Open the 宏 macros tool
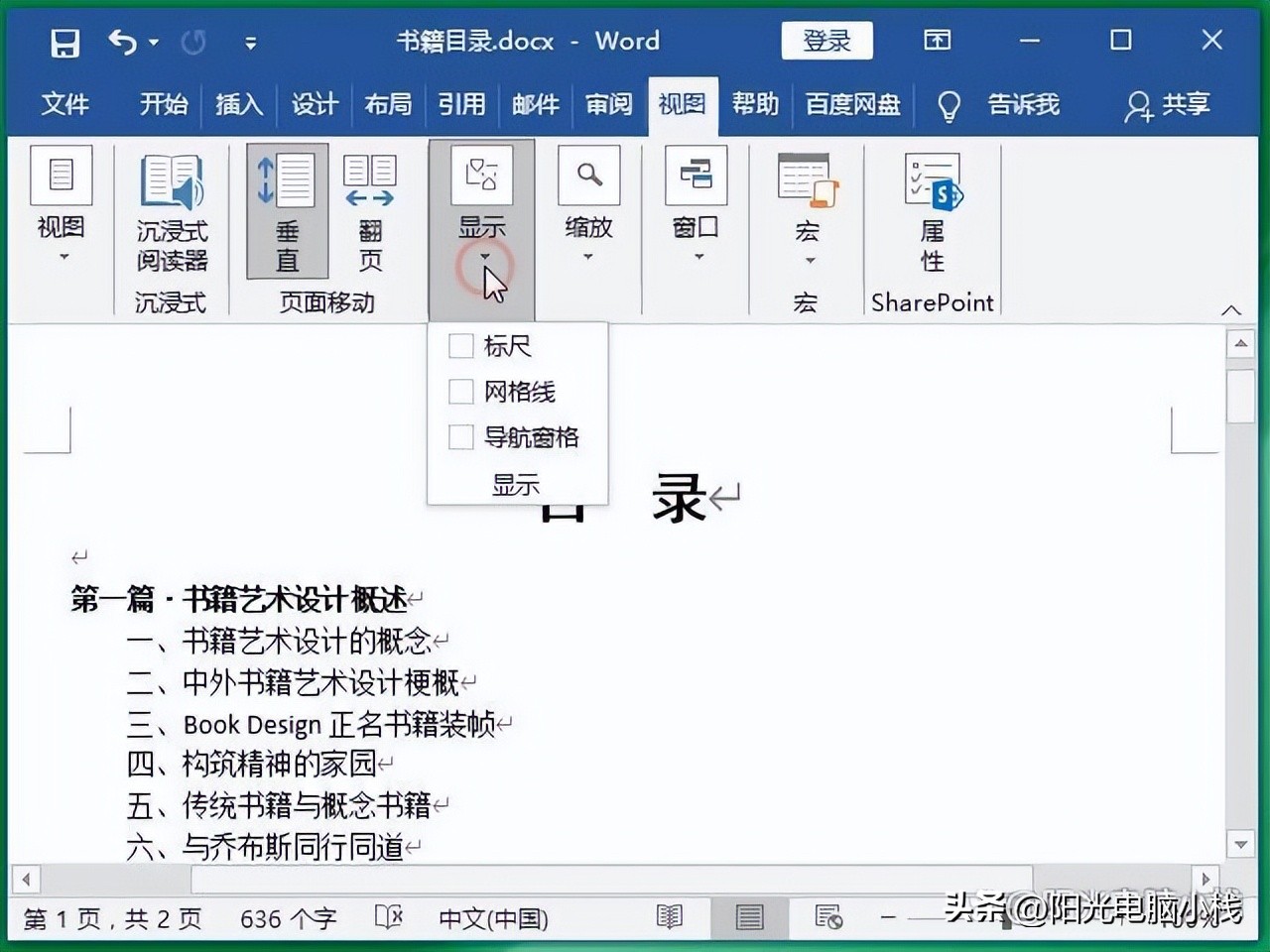Screen dimensions: 1270x952 coord(806,178)
